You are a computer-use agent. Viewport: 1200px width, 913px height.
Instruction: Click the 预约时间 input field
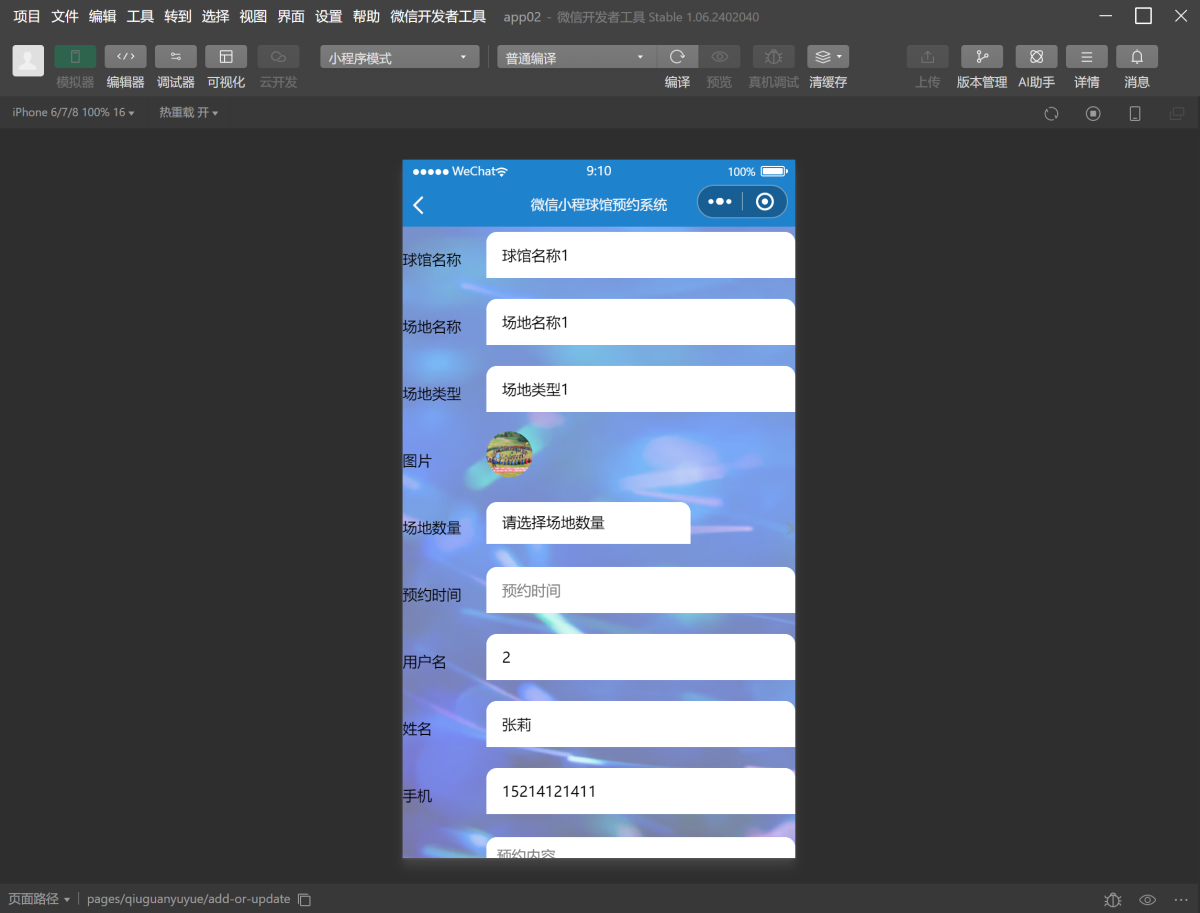(x=640, y=591)
